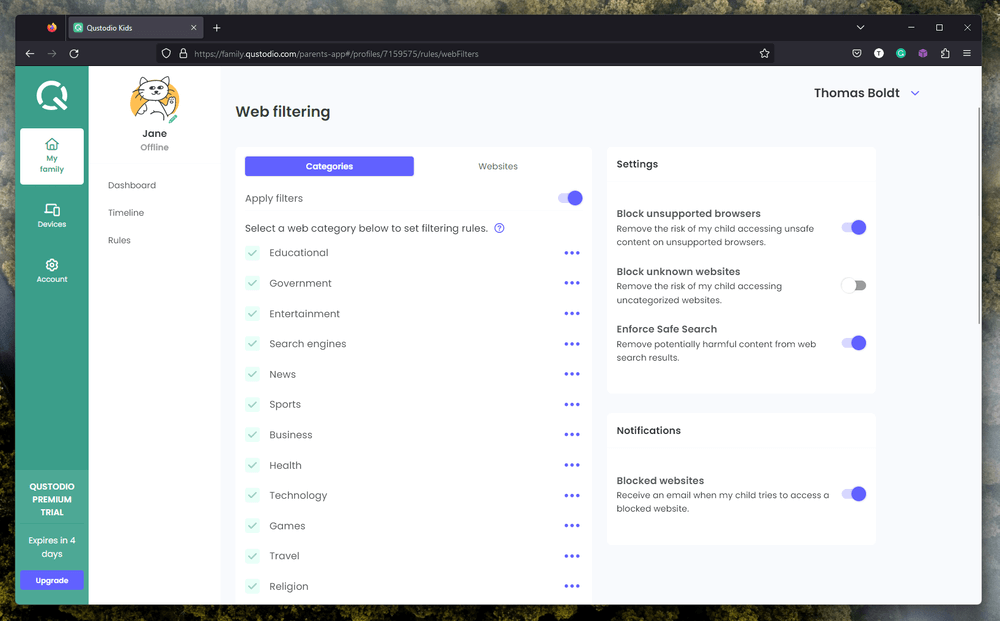Click the padlock site info icon
1000x621 pixels.
click(183, 54)
